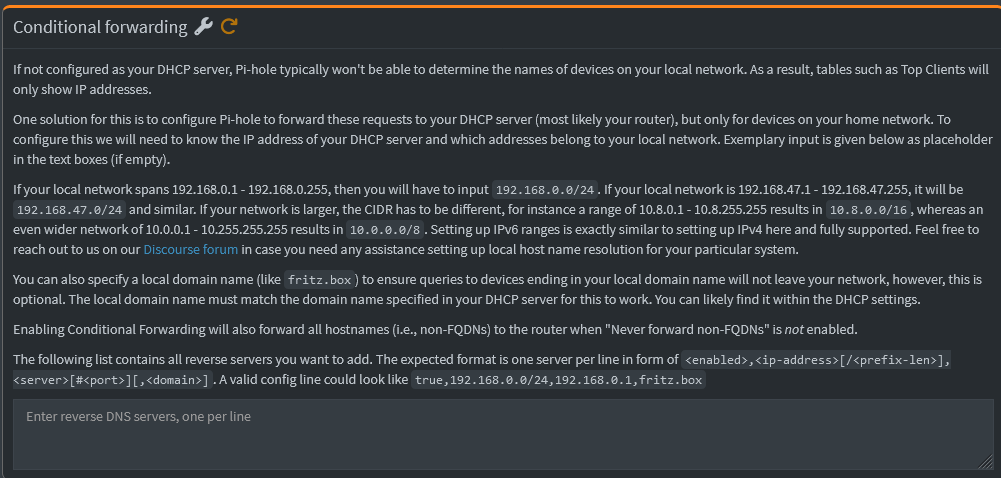
Task: Click the 192.168.47.0/24 code snippet
Action: click(x=69, y=209)
